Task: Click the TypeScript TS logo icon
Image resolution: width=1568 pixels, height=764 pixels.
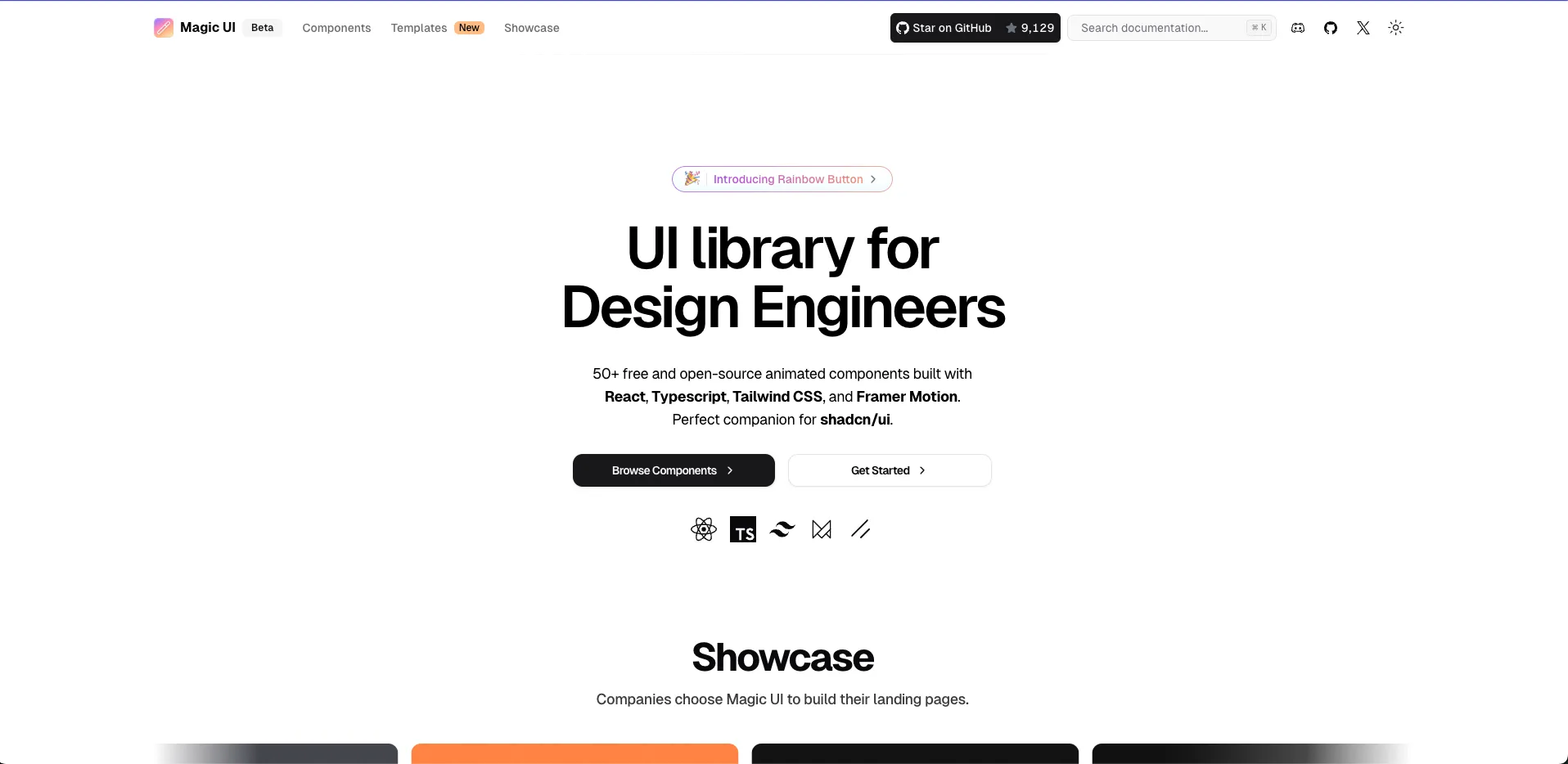Action: coord(743,529)
